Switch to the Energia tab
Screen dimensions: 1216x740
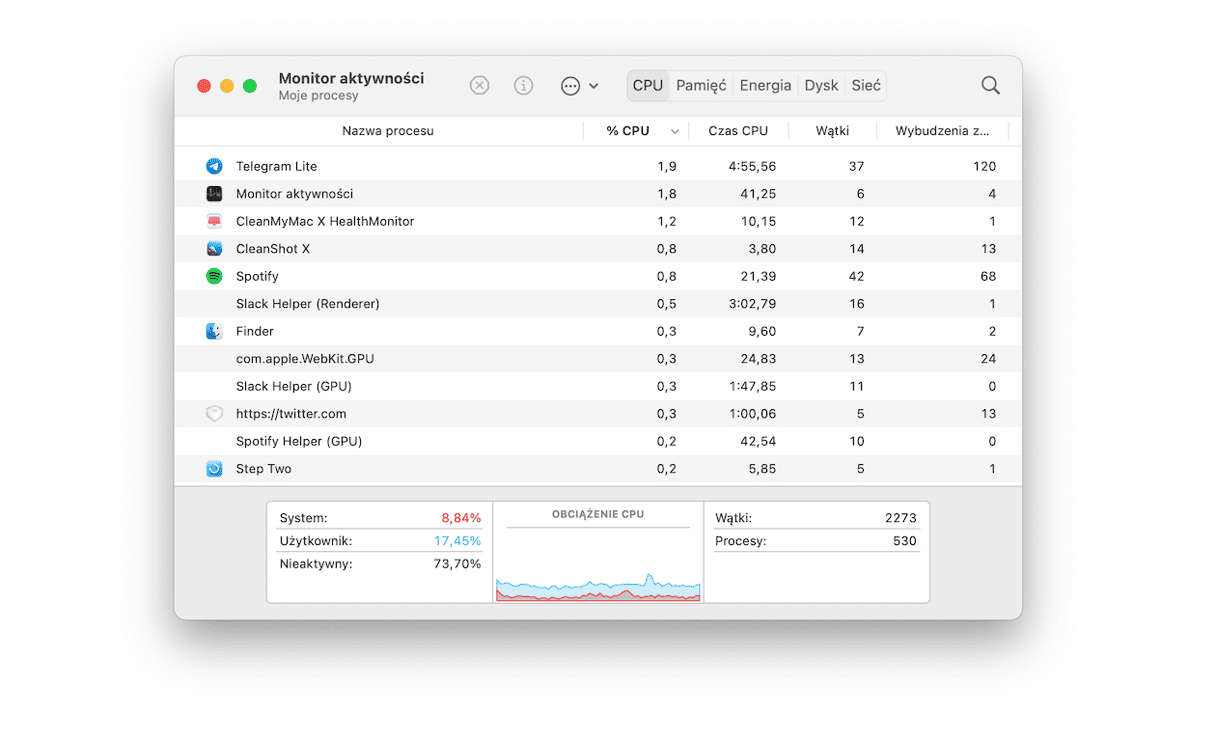pyautogui.click(x=765, y=86)
